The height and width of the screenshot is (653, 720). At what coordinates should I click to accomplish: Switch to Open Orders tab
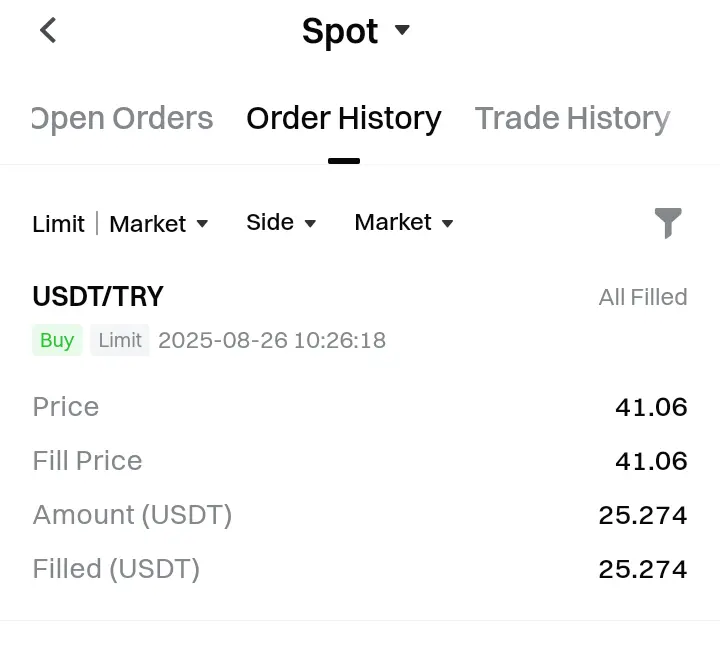click(x=122, y=118)
